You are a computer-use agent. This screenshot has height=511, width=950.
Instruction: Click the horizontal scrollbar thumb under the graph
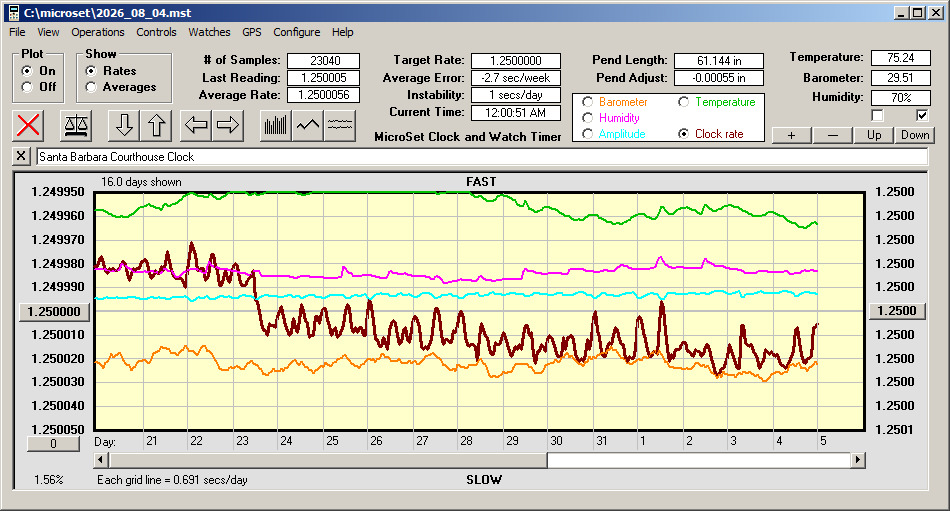tap(328, 460)
